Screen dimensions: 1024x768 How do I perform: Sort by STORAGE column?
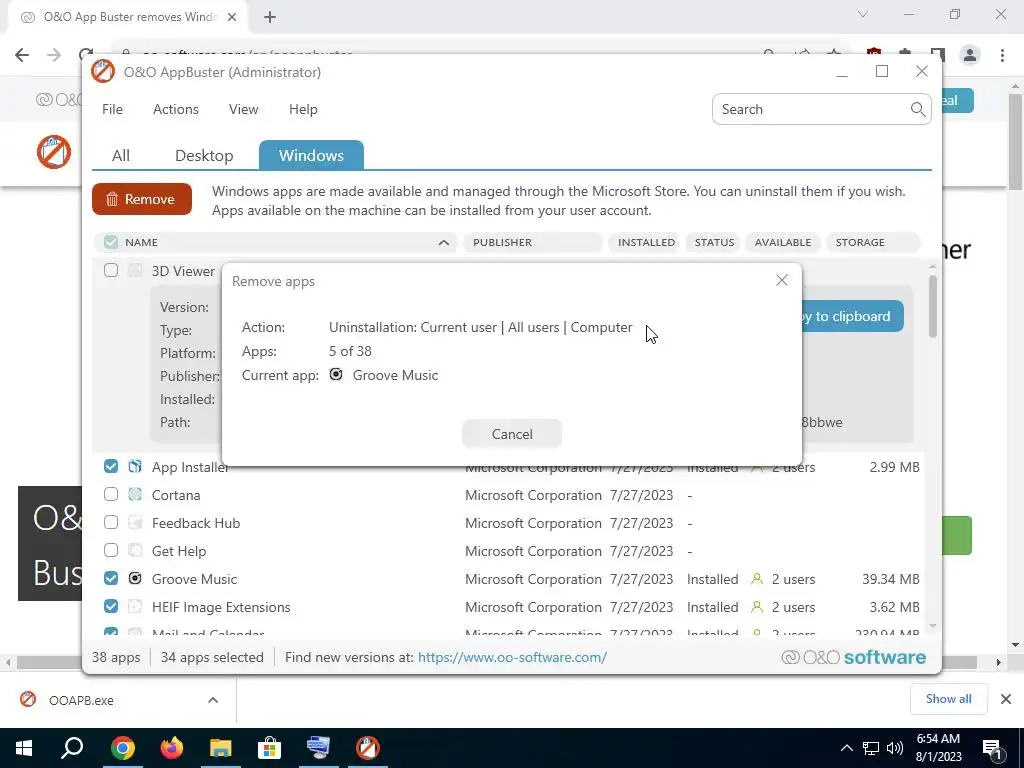click(873, 242)
